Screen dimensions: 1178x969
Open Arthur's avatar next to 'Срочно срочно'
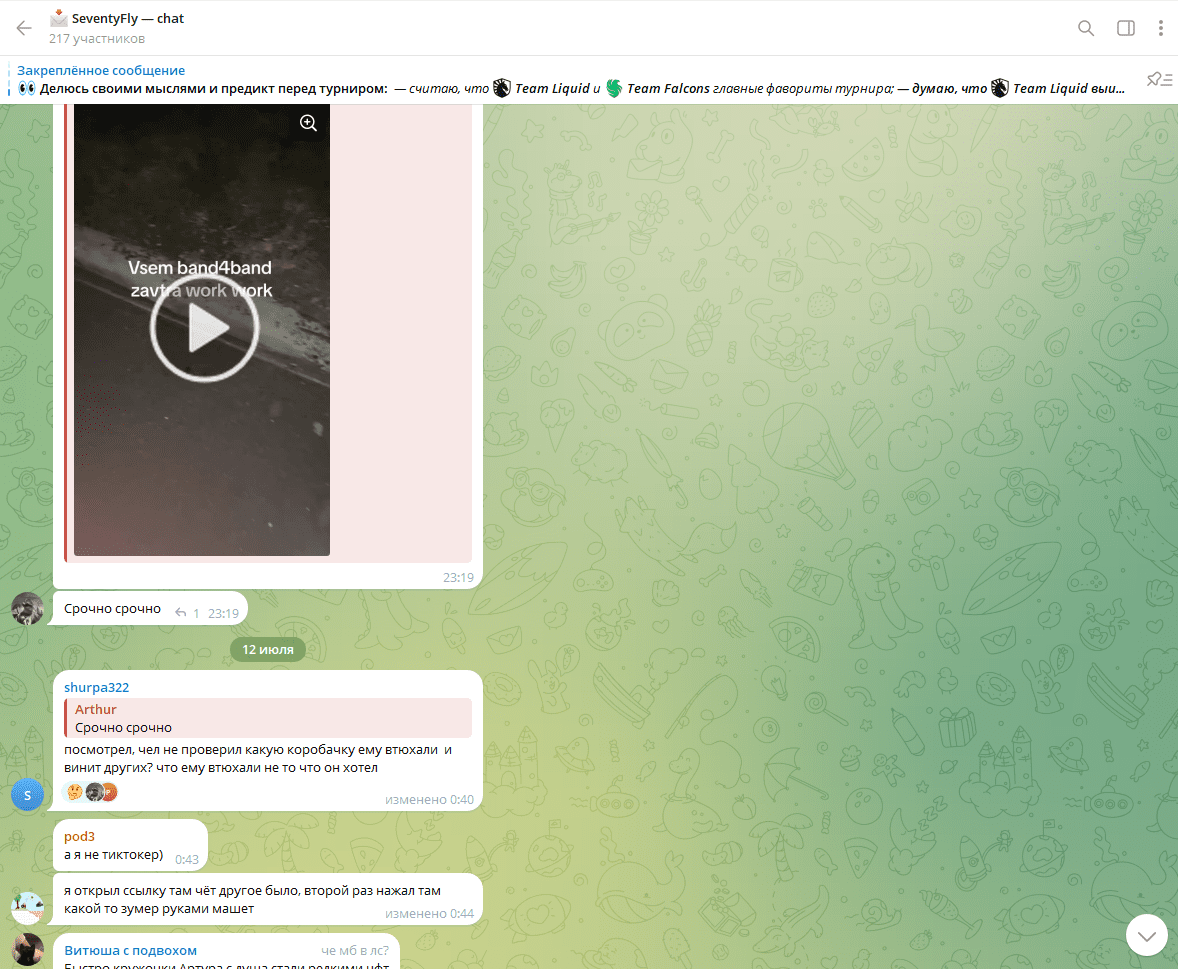pyautogui.click(x=28, y=608)
